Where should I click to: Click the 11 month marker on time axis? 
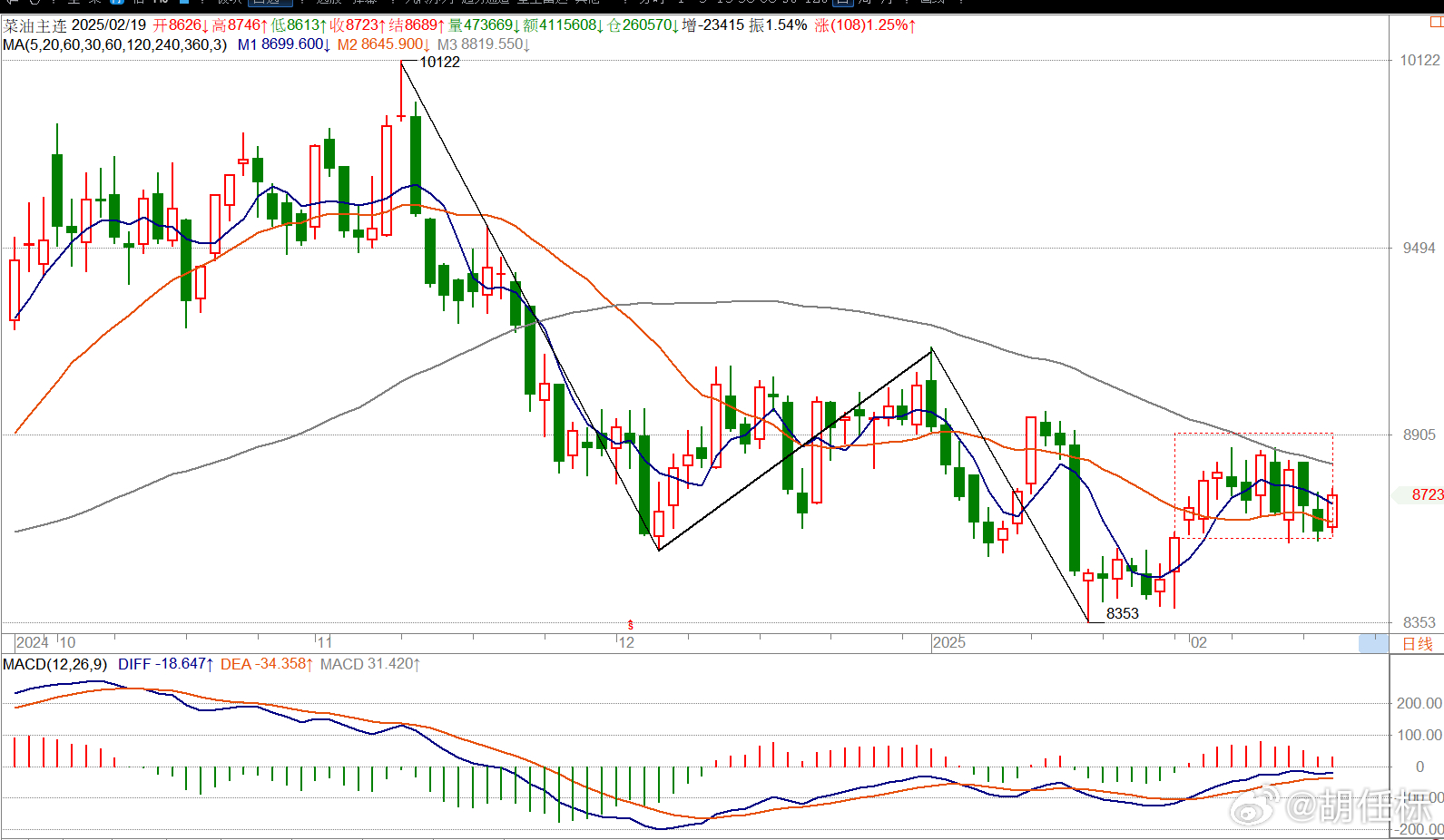click(x=324, y=642)
